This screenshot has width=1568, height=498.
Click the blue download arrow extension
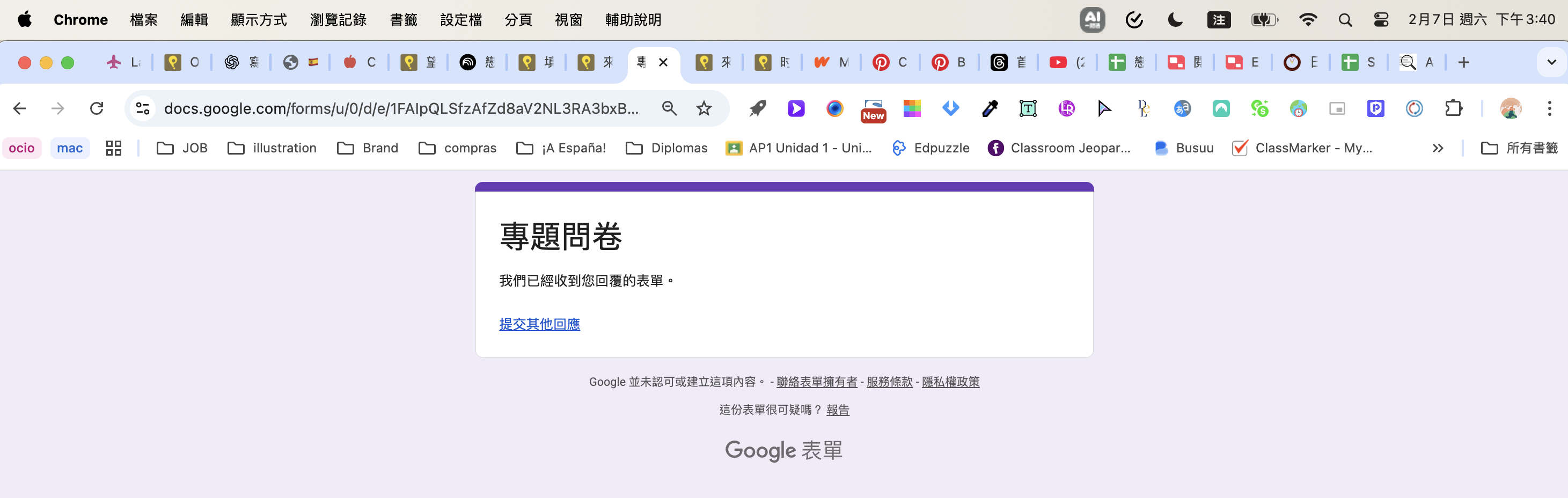pyautogui.click(x=950, y=108)
